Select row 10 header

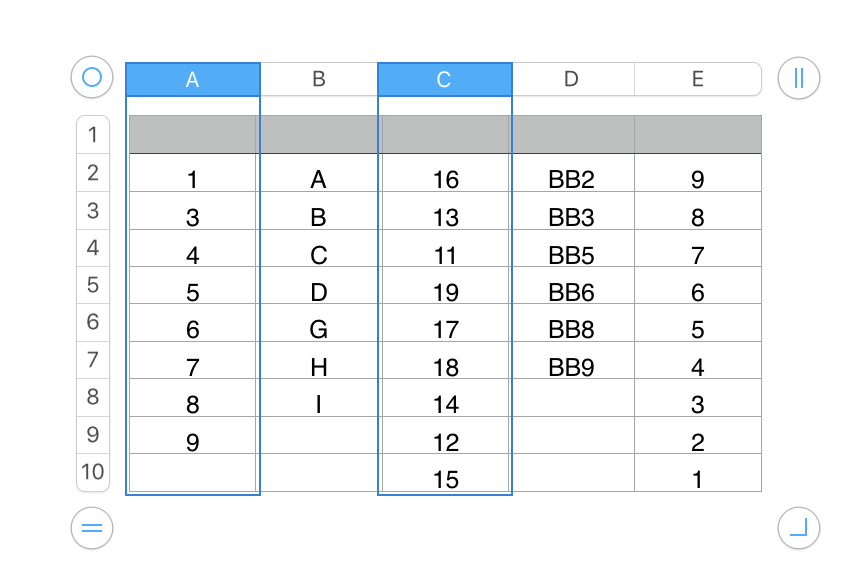point(93,472)
